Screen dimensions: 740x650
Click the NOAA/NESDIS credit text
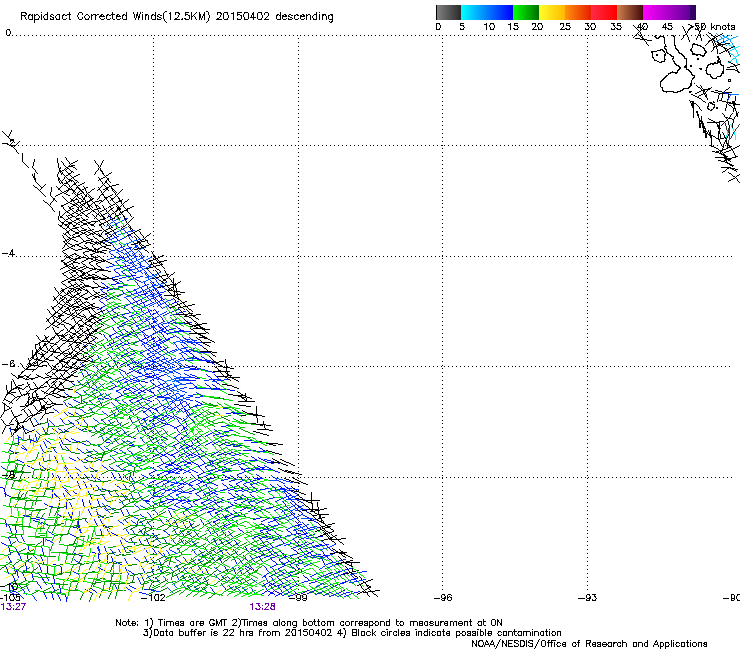click(589, 643)
